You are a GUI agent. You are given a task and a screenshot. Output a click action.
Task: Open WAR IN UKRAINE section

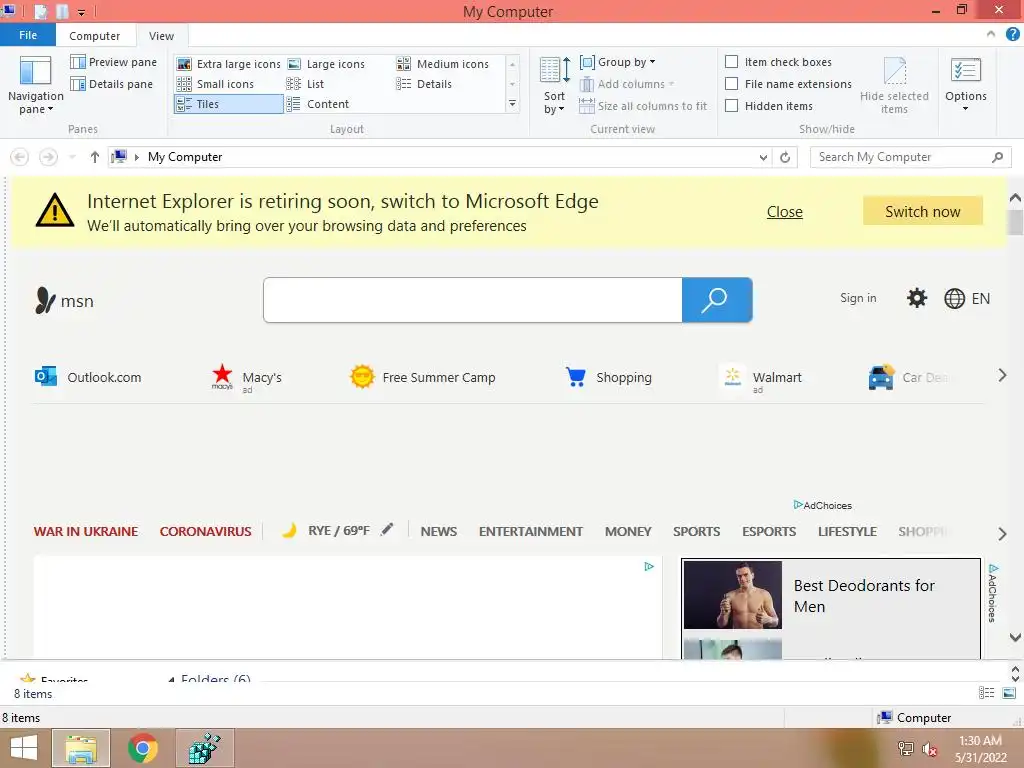click(86, 532)
